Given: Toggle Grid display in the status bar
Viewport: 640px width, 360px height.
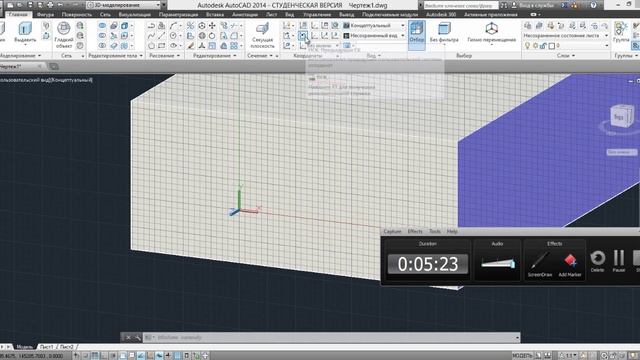Looking at the screenshot, I should point(95,356).
